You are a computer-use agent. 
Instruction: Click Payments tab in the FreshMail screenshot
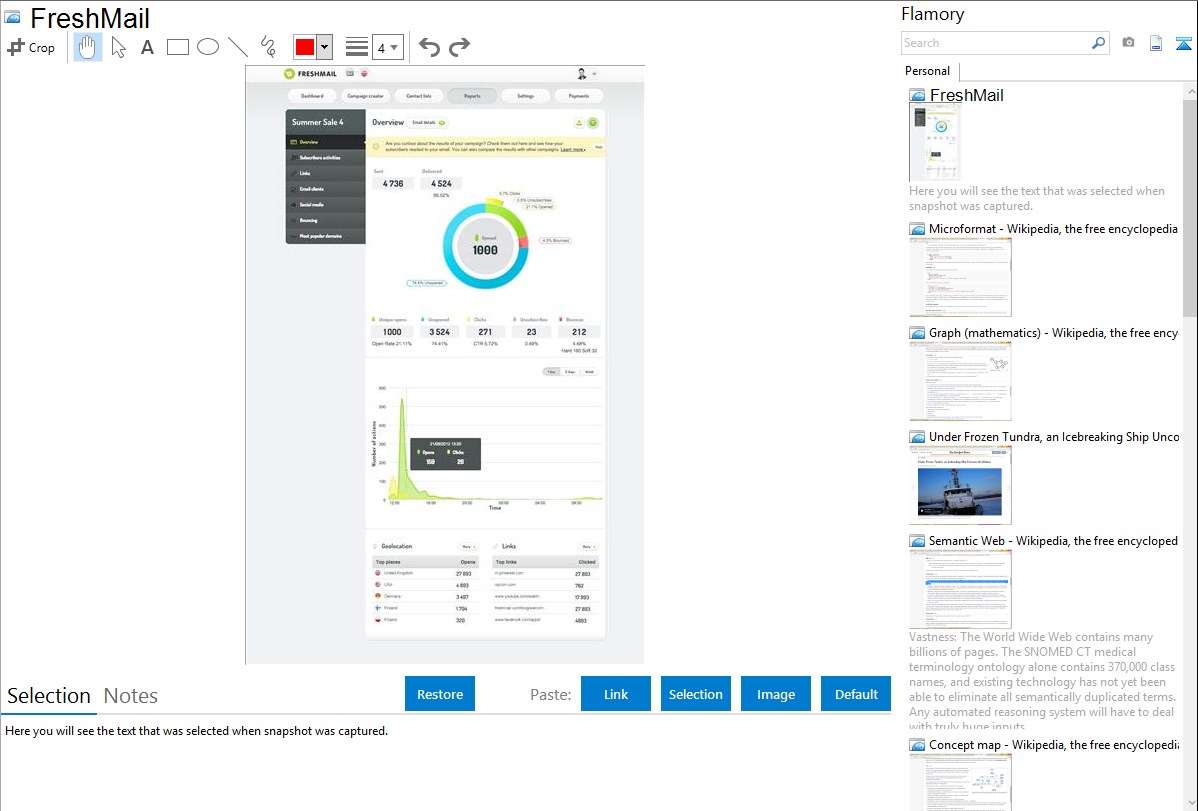[x=579, y=96]
